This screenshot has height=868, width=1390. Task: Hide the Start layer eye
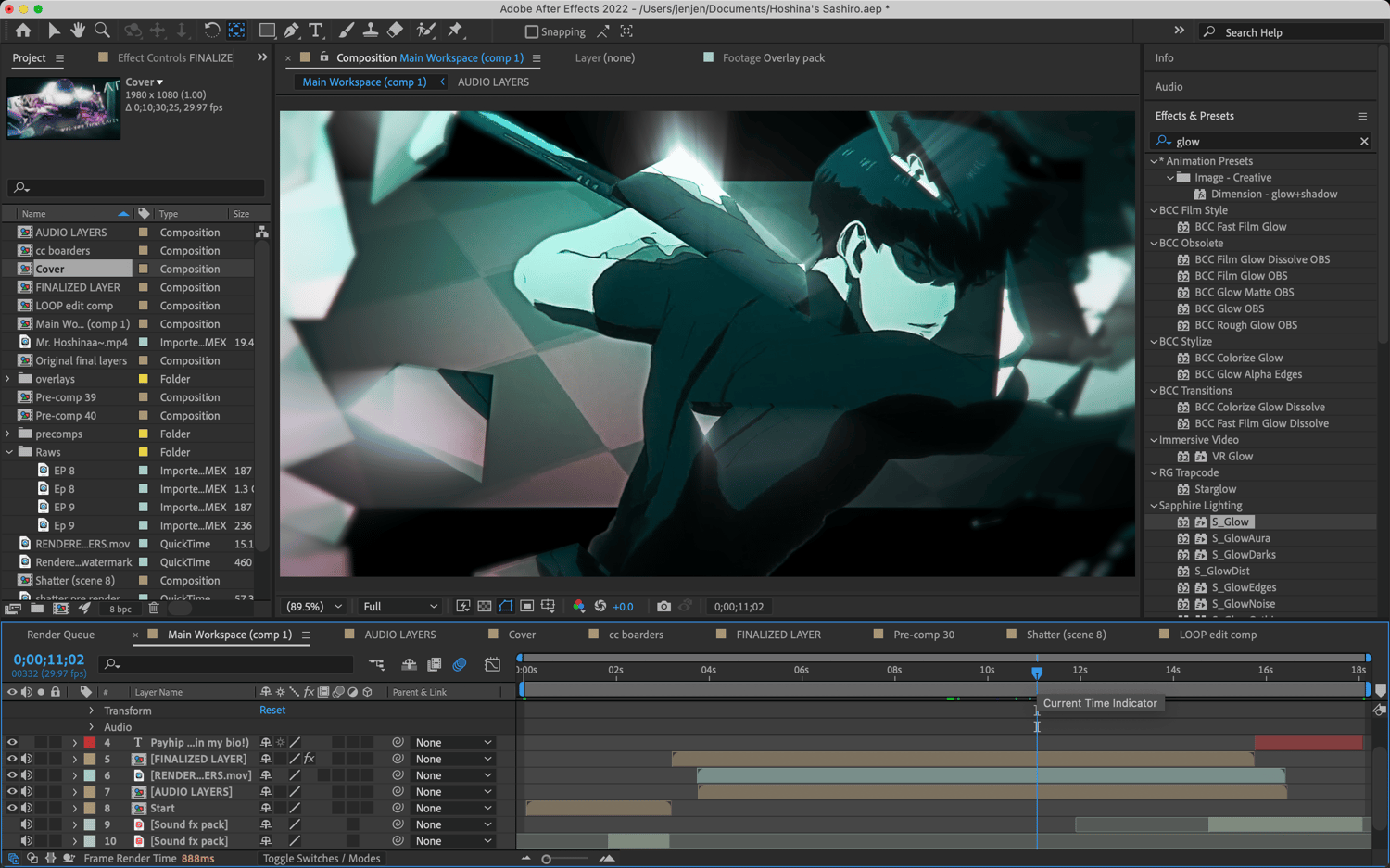[12, 809]
